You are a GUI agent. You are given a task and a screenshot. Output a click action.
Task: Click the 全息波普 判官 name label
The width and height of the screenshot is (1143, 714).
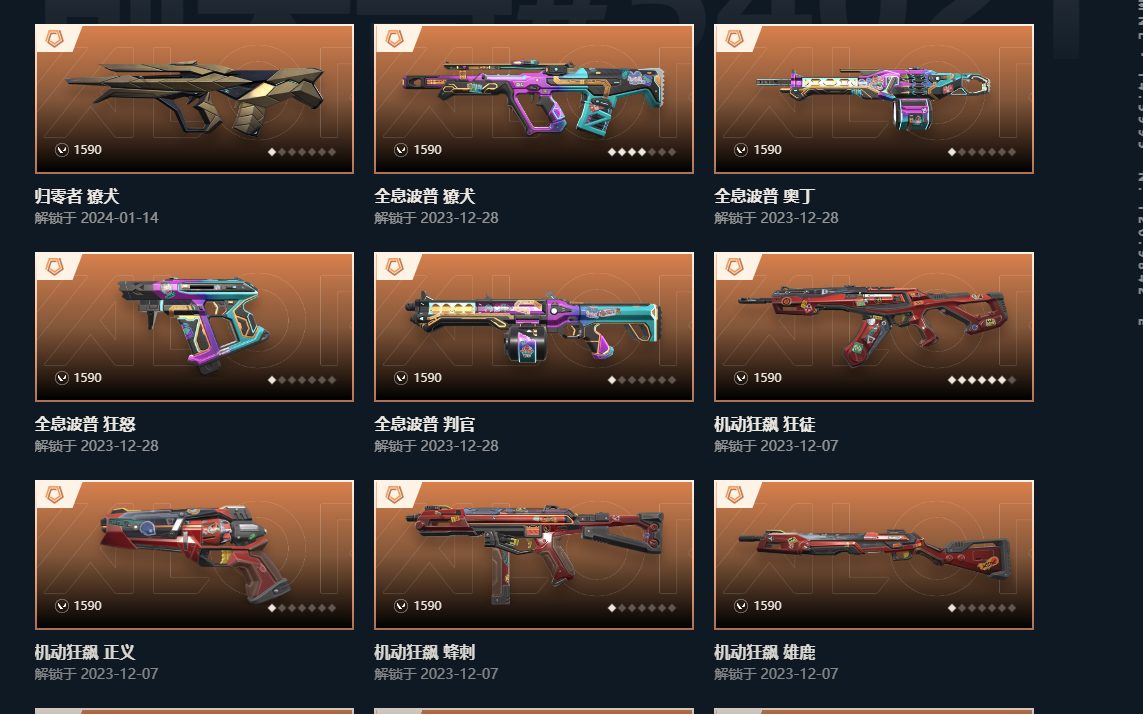point(425,424)
